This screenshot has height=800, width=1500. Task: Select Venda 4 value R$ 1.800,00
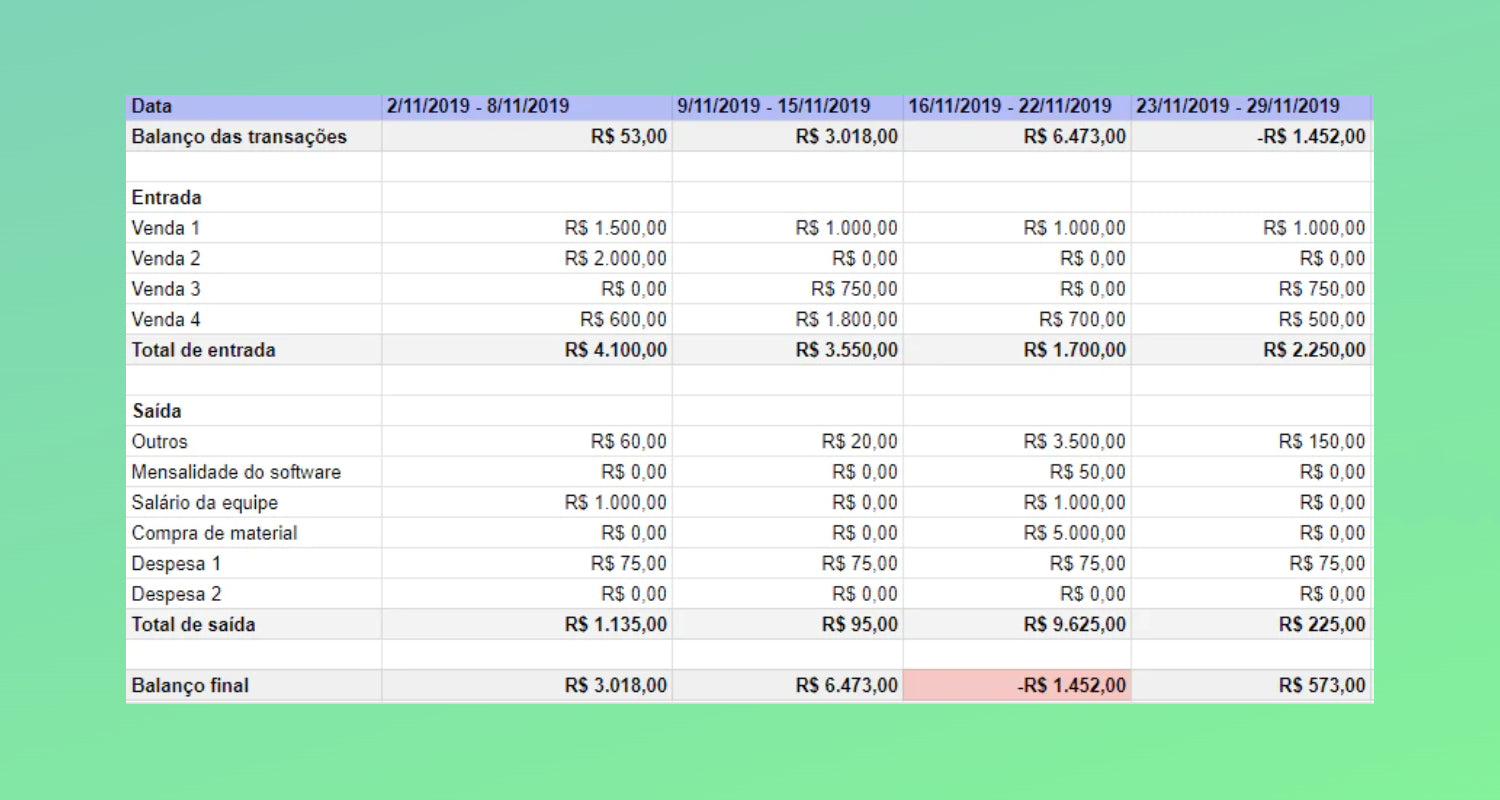coord(788,320)
